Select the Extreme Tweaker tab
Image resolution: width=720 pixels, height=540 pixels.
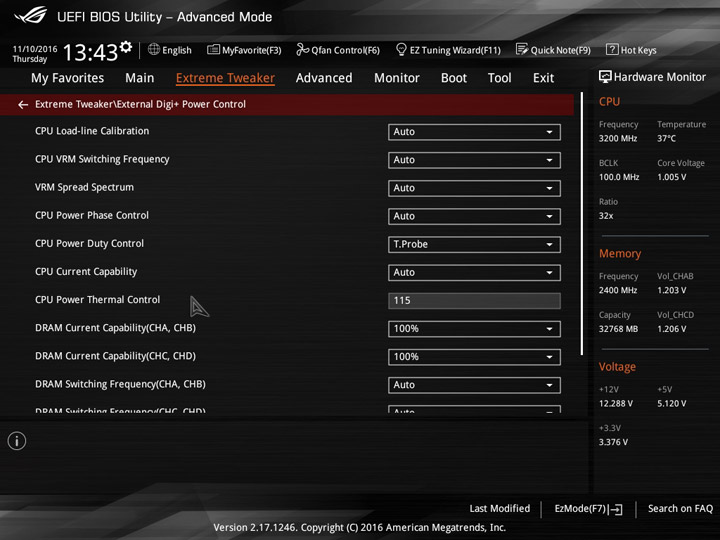(x=225, y=78)
